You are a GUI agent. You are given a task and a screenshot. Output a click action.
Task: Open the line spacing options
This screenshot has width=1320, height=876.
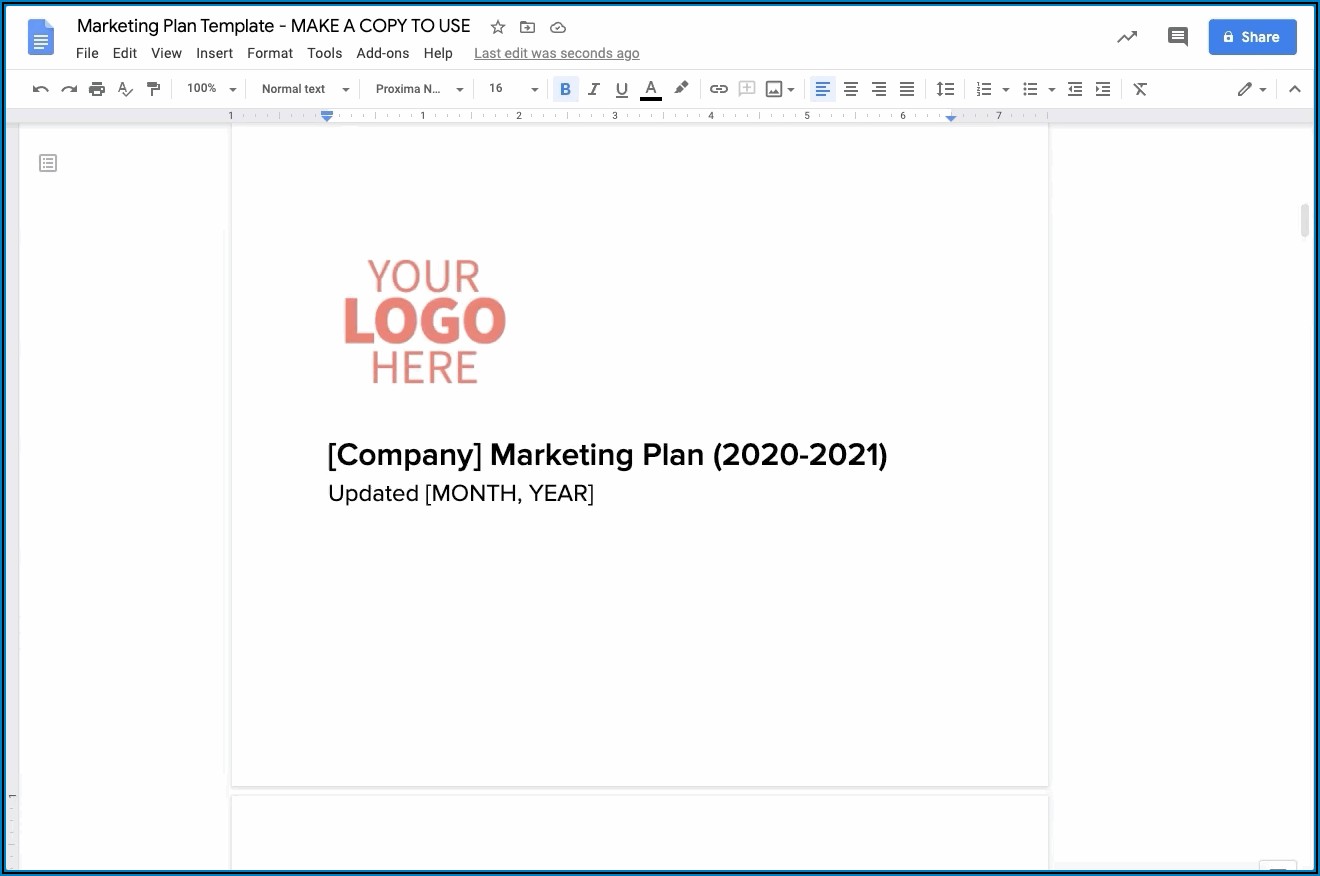pyautogui.click(x=945, y=89)
